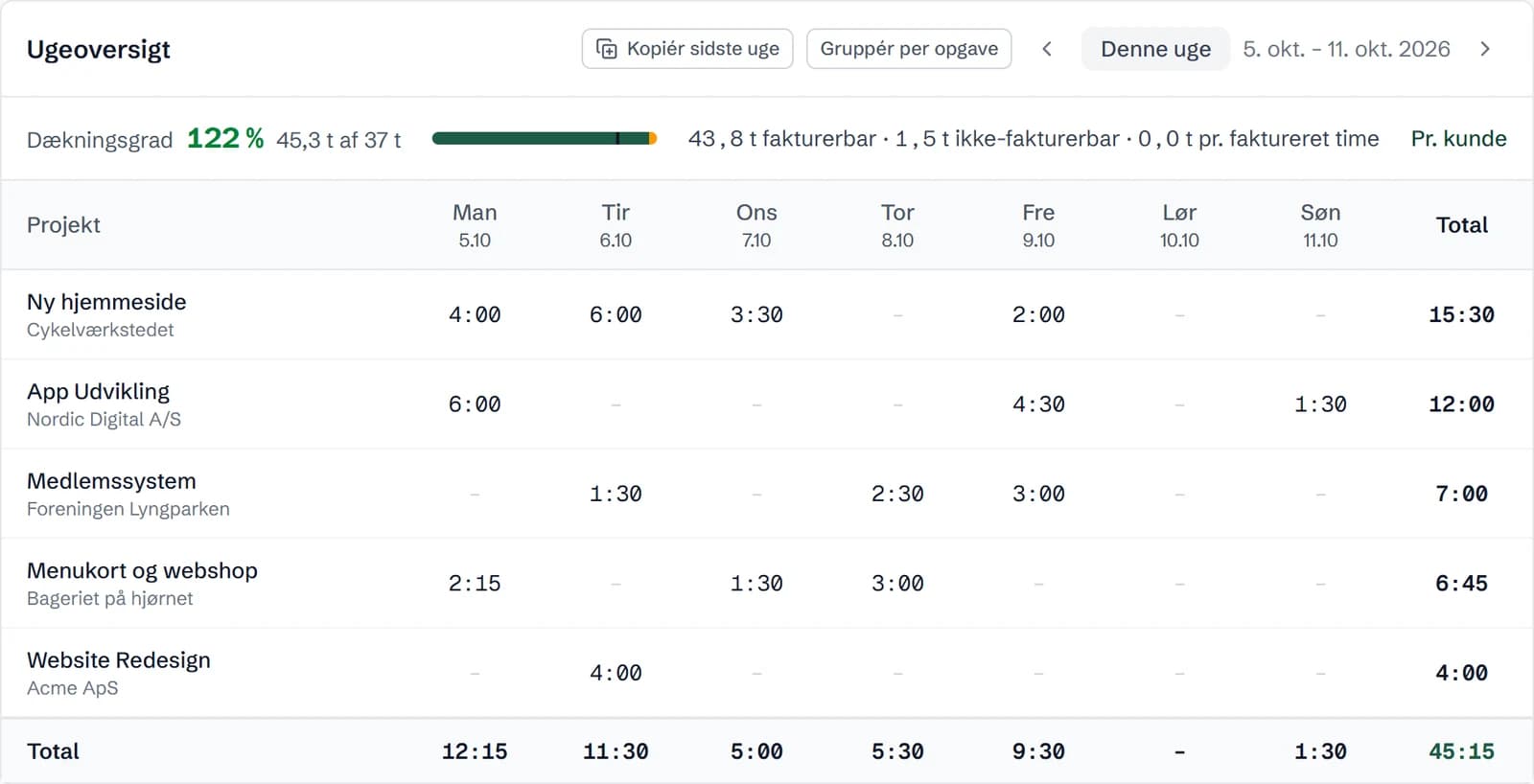Click the Fre 9.10 column header
Viewport: 1534px width, 784px height.
1038,225
